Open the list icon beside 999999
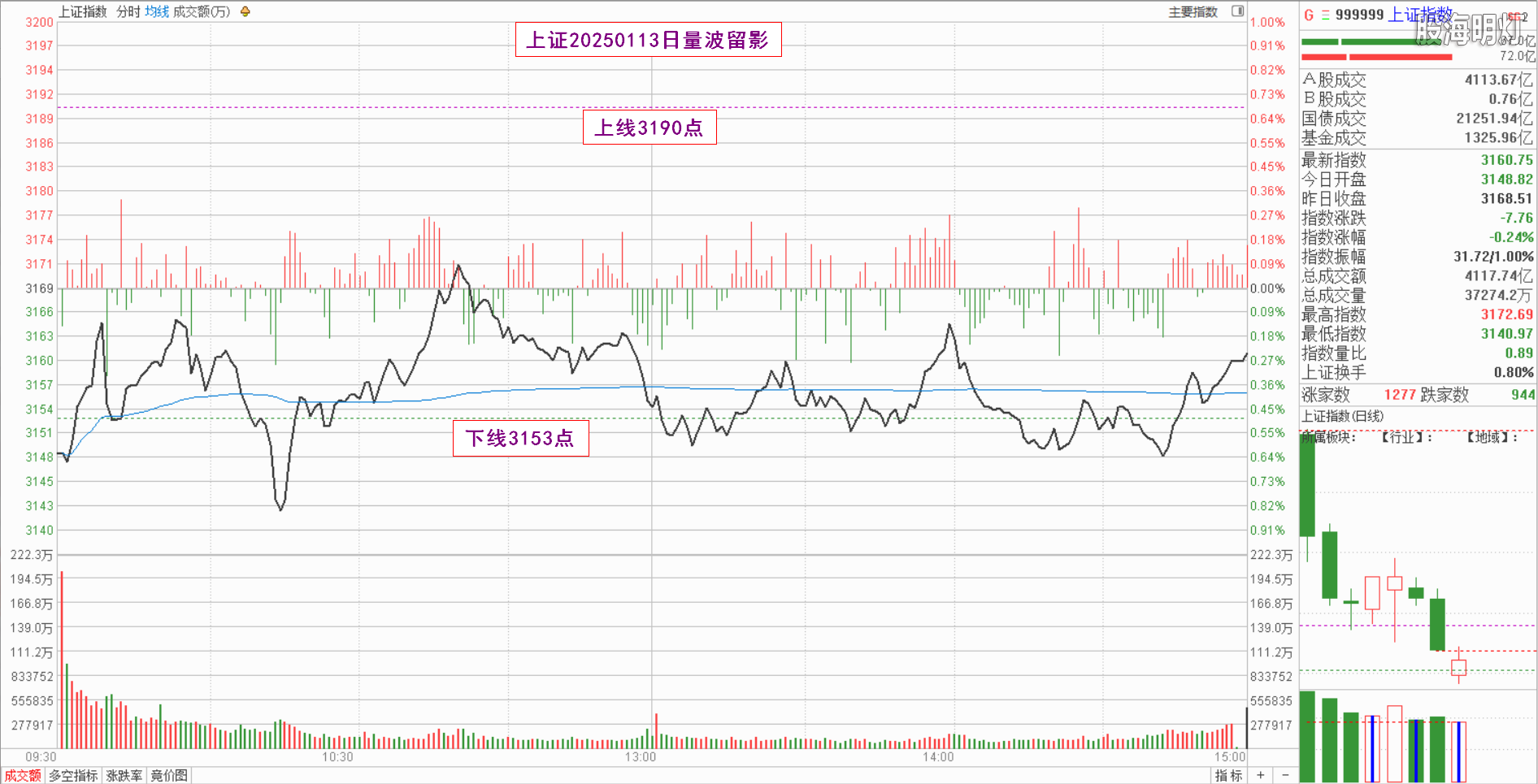1538x784 pixels. point(1325,15)
